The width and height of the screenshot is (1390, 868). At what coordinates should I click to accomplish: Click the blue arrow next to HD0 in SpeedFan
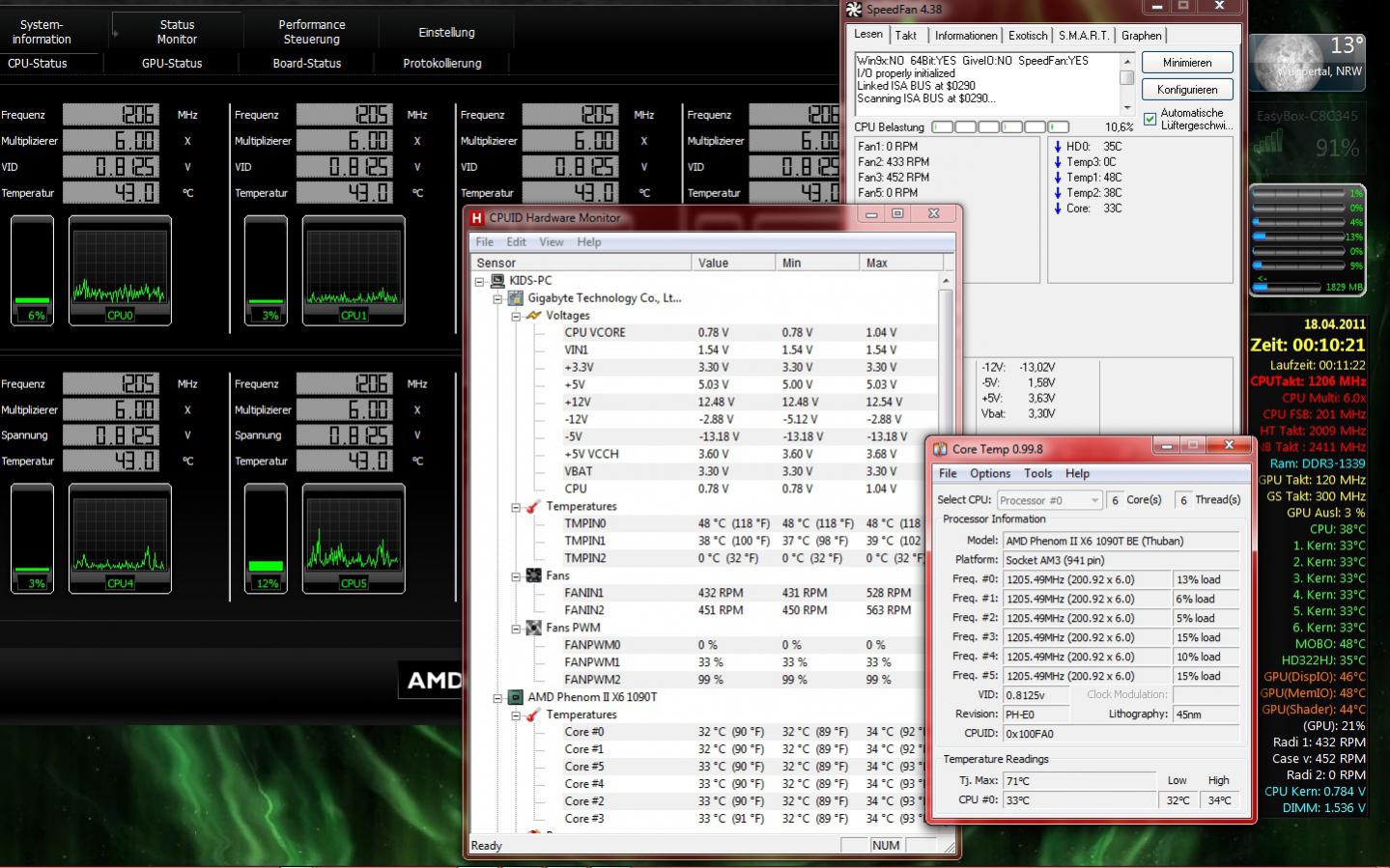[x=1058, y=147]
